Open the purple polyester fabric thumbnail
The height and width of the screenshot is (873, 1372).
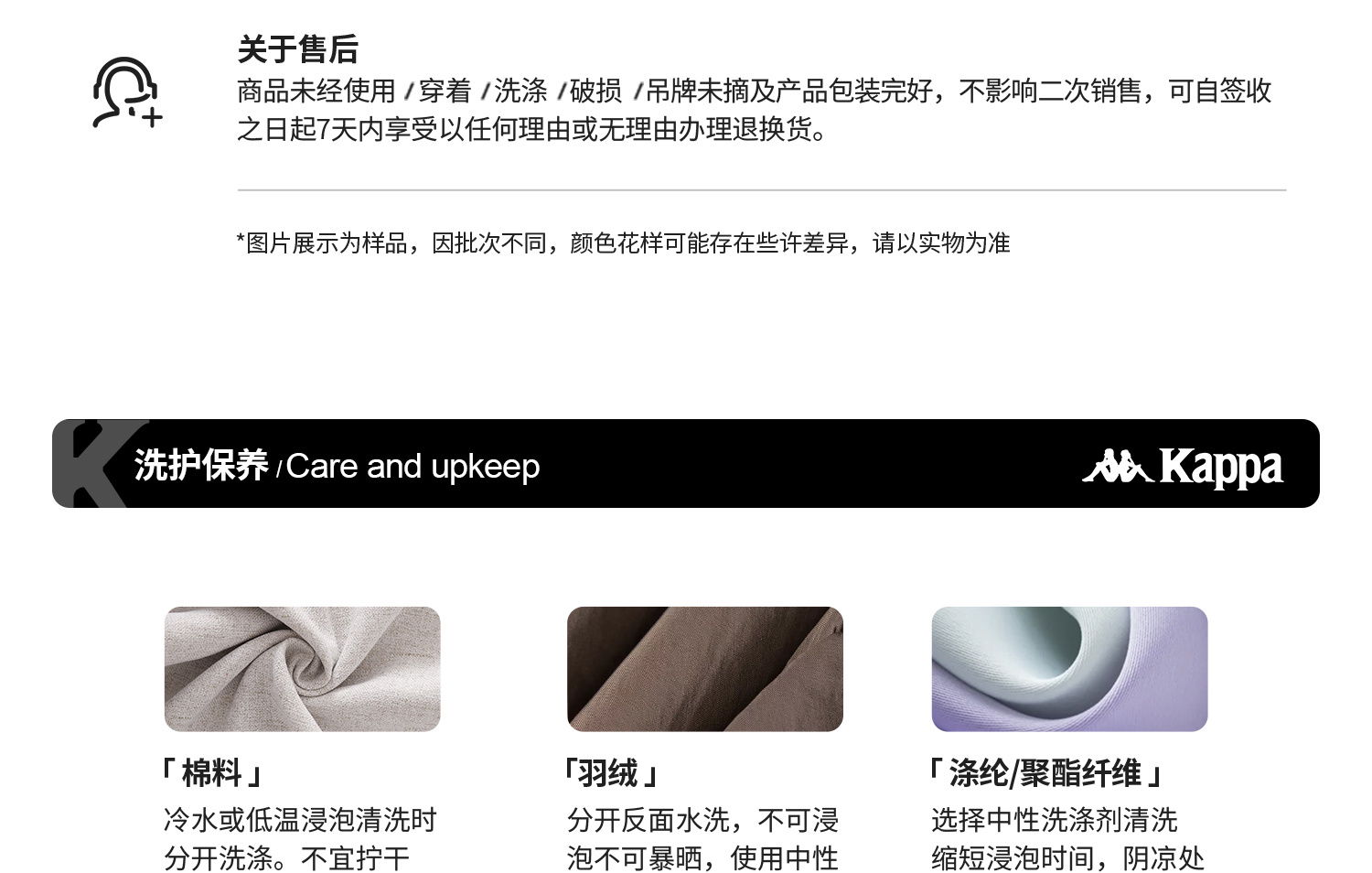[1069, 669]
